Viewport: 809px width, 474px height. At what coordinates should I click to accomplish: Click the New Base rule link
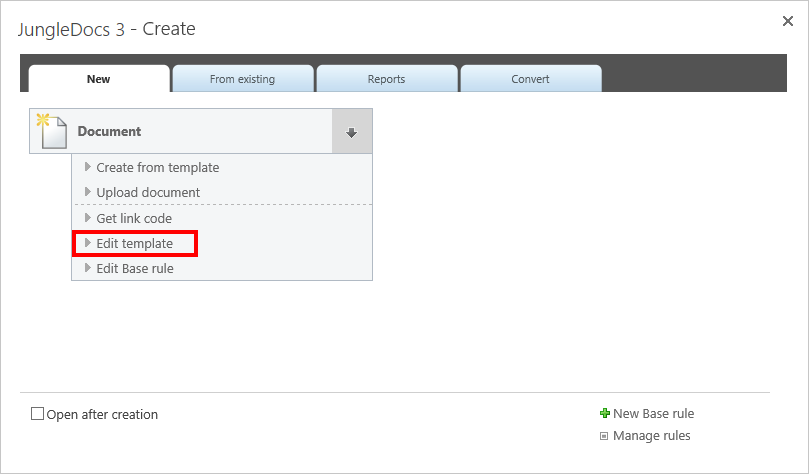point(653,414)
